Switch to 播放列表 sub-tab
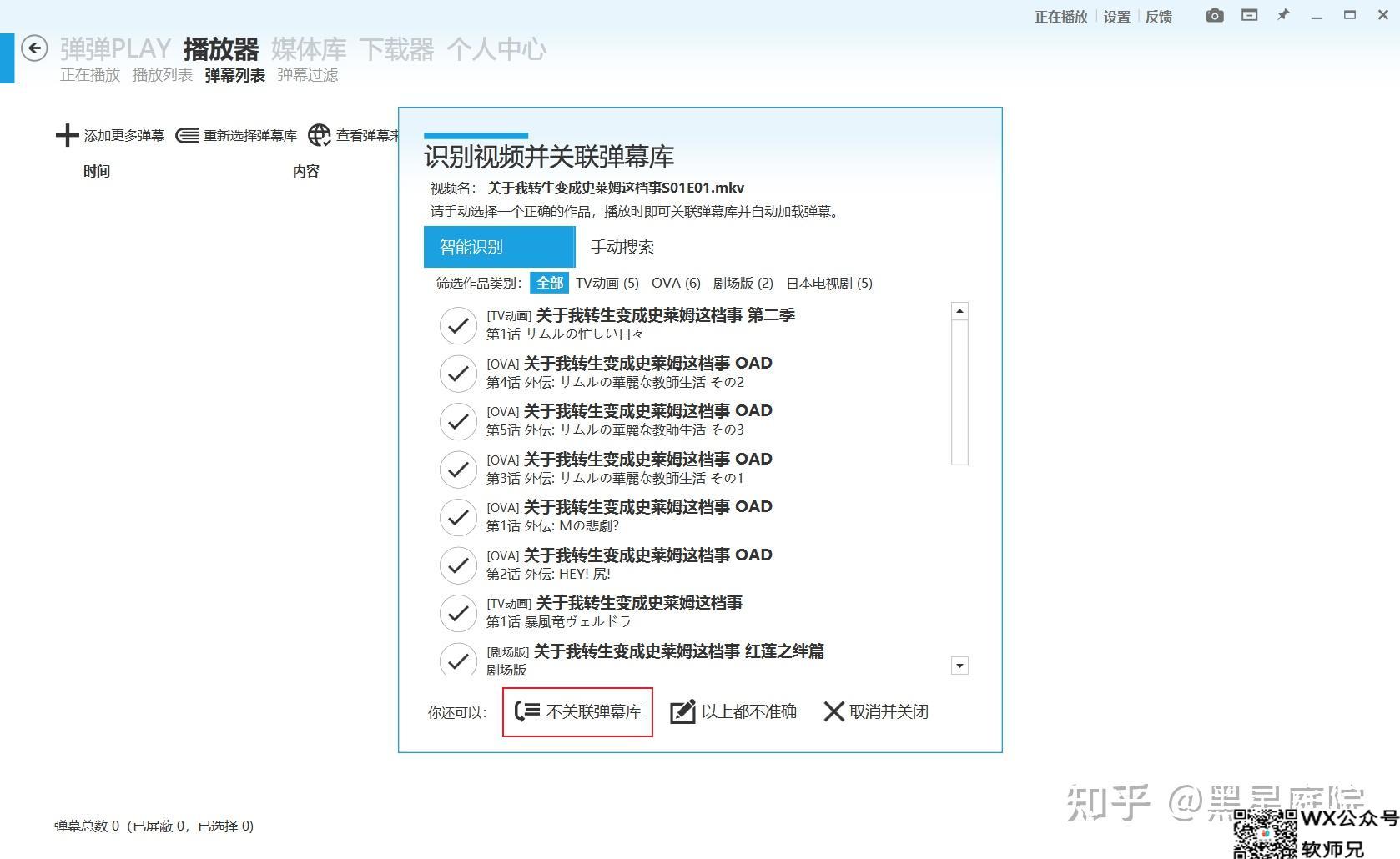 (163, 75)
